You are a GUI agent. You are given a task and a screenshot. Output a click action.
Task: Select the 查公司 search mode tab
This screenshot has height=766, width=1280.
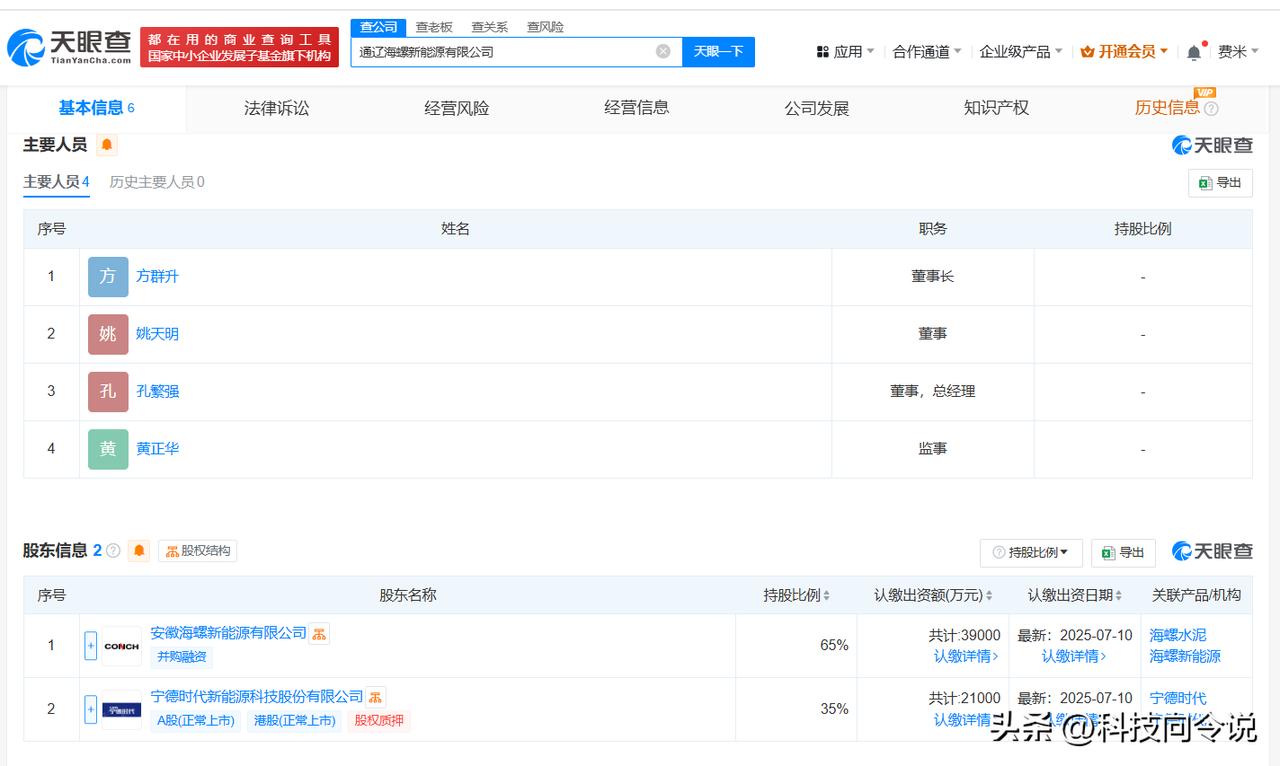click(379, 27)
